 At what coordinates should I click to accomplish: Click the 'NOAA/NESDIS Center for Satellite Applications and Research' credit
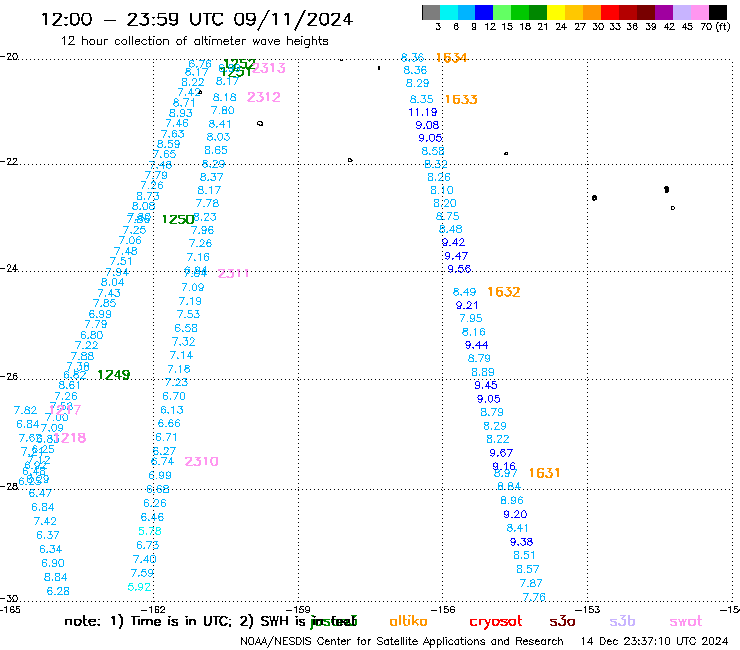402,642
